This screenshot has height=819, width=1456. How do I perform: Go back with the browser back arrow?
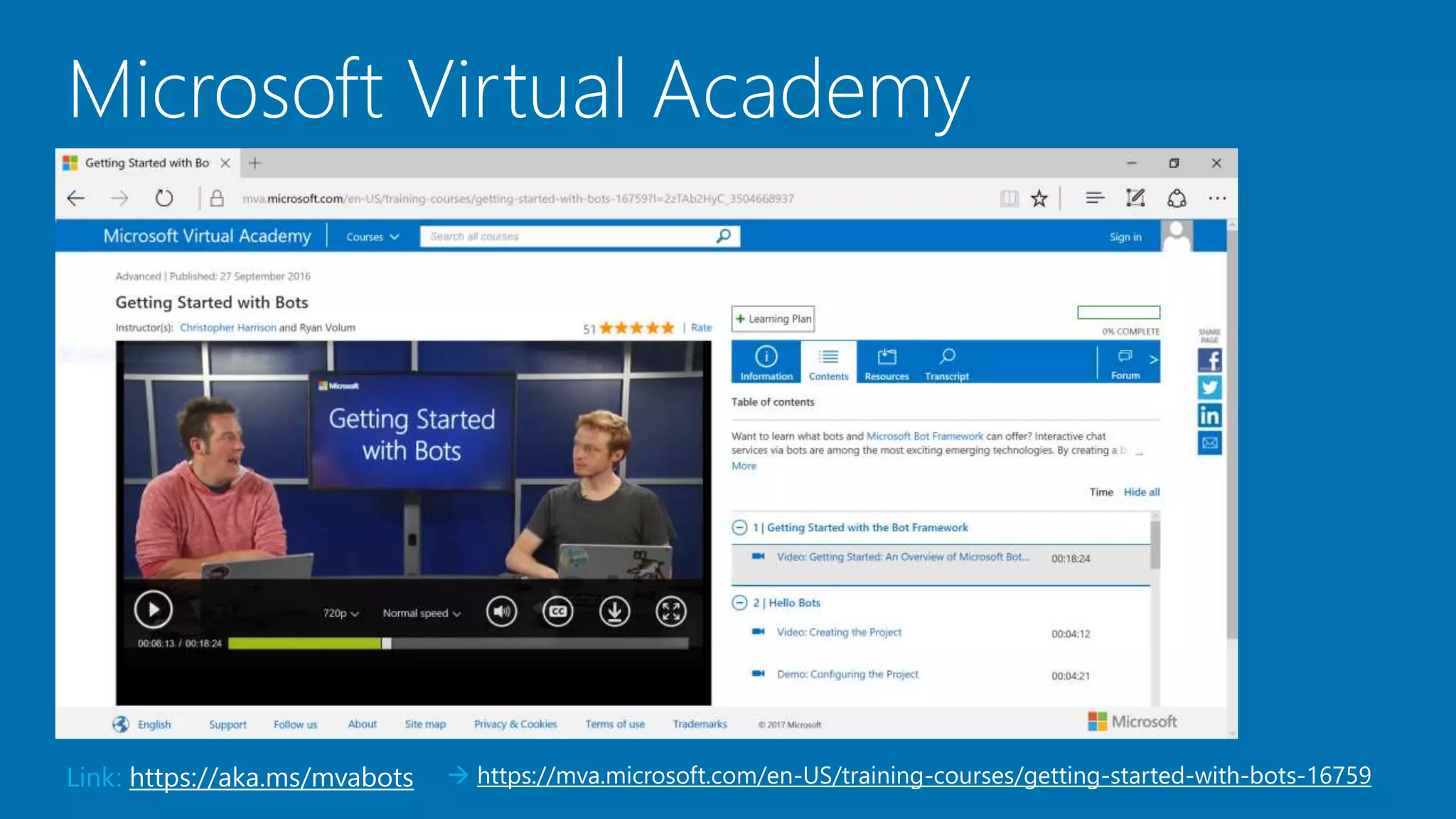76,198
